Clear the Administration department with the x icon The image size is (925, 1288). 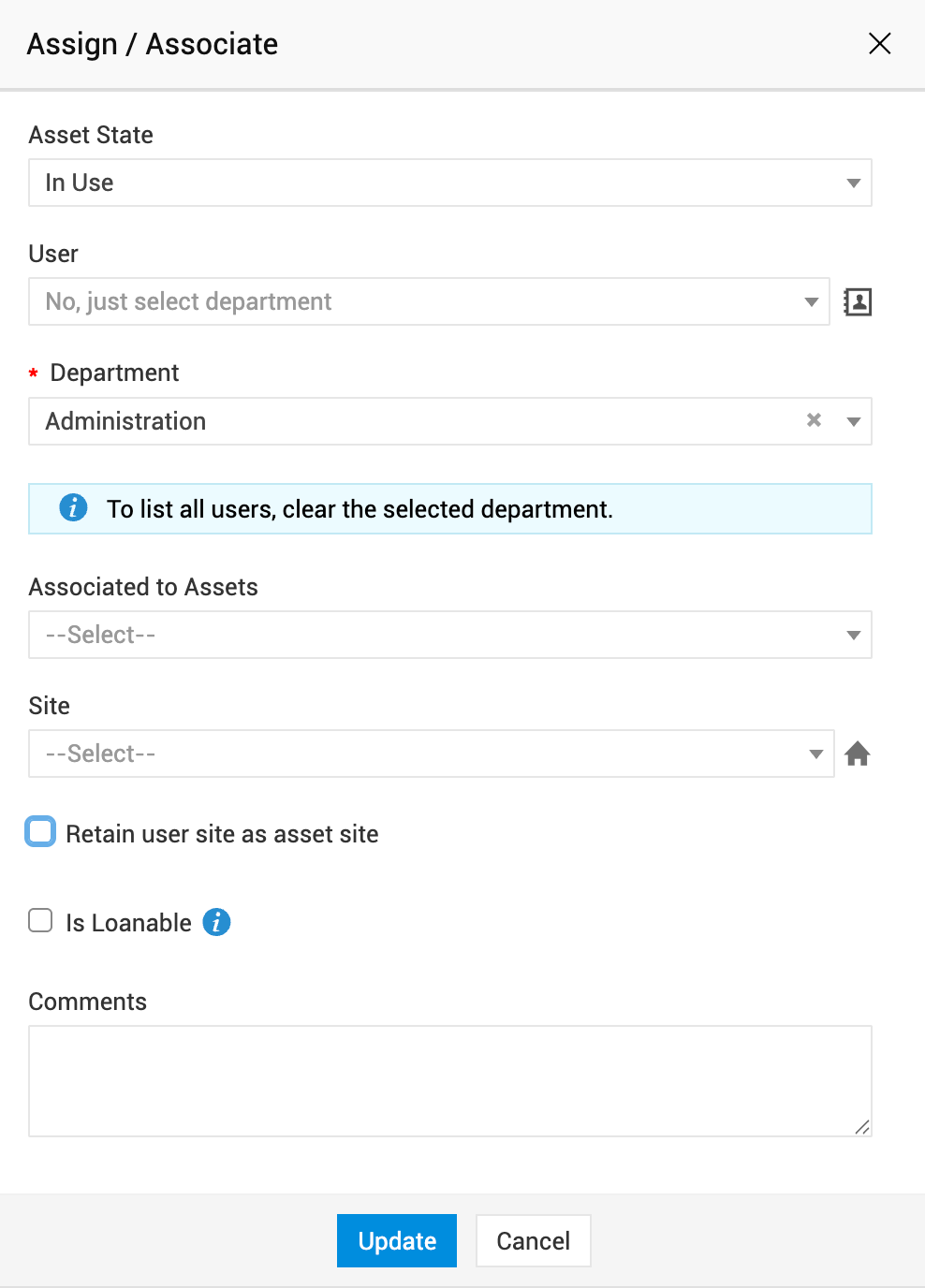pyautogui.click(x=815, y=420)
